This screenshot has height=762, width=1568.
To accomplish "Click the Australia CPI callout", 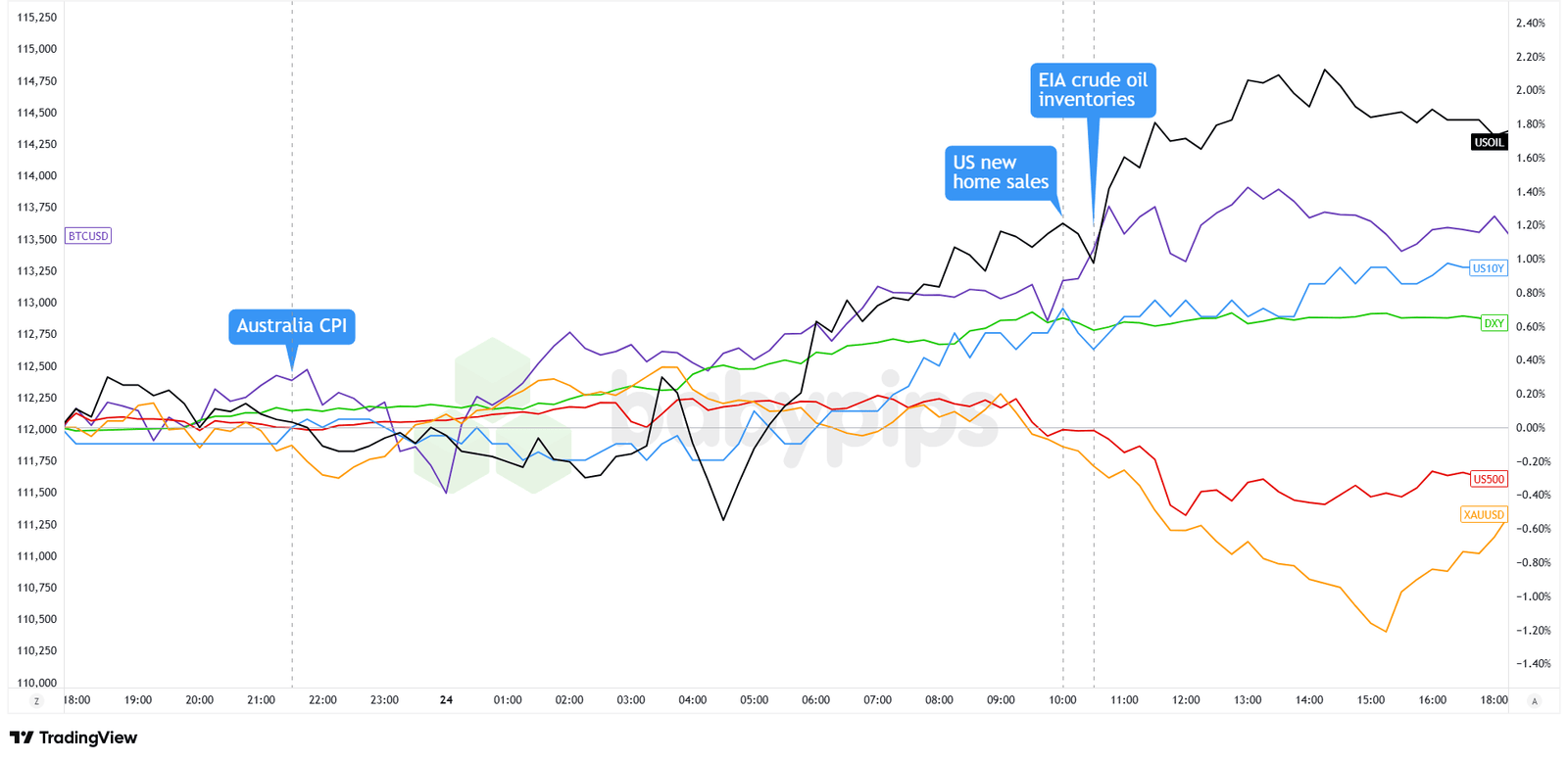I will tap(292, 327).
